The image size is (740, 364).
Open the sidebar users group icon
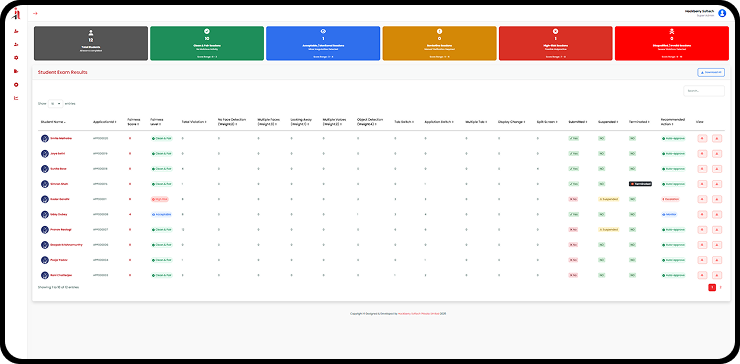[x=16, y=44]
